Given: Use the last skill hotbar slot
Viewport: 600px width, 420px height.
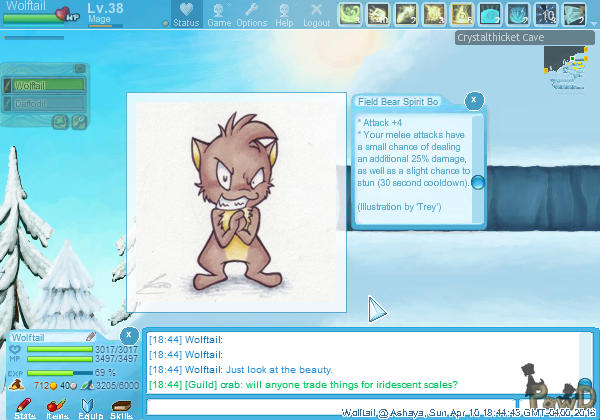Looking at the screenshot, I should click(574, 14).
